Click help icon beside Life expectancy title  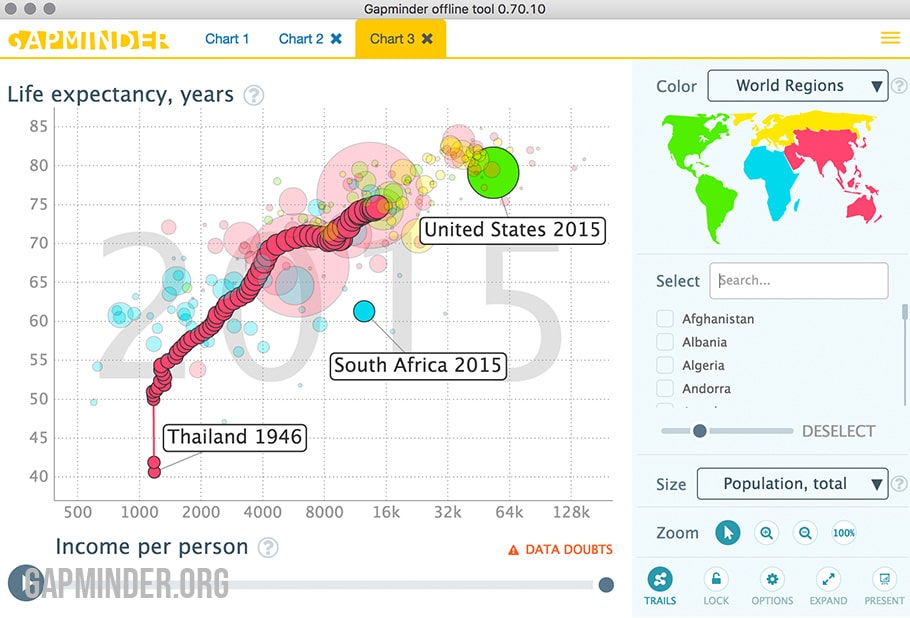[x=254, y=95]
